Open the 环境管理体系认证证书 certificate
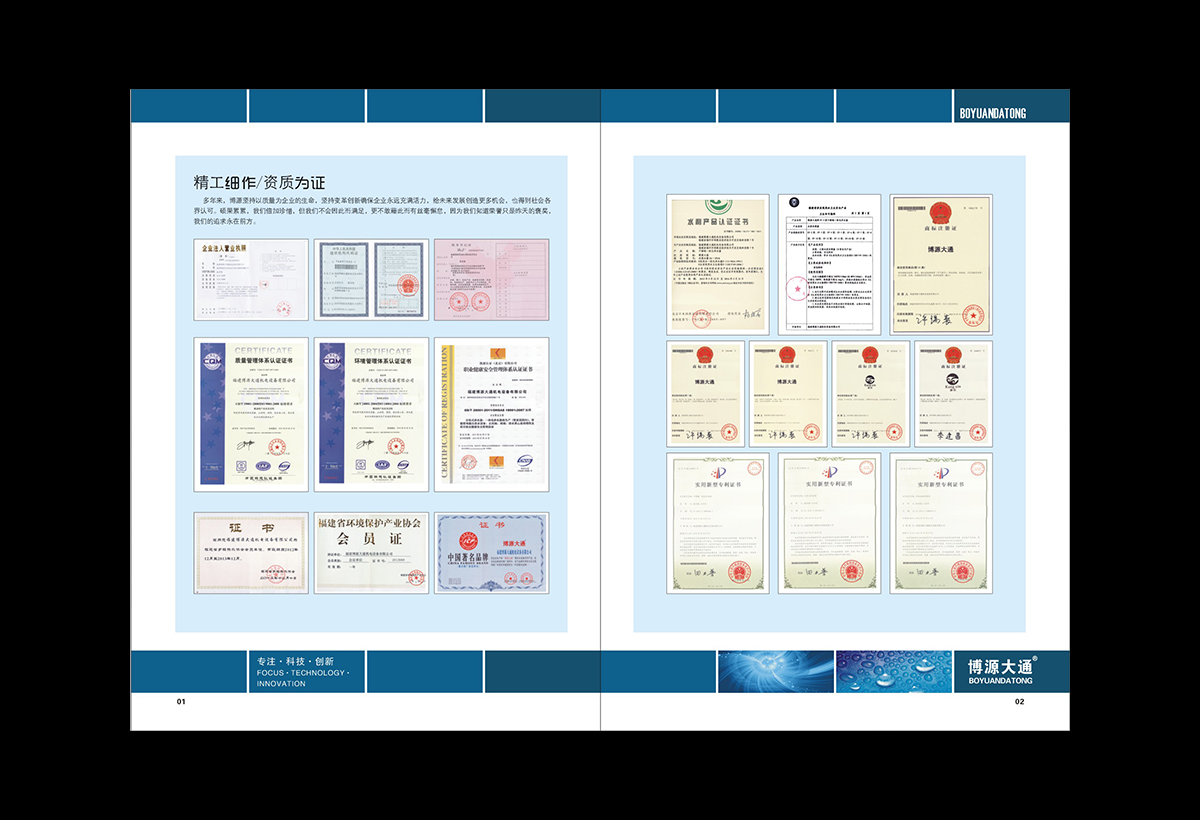The width and height of the screenshot is (1200, 820). point(371,414)
